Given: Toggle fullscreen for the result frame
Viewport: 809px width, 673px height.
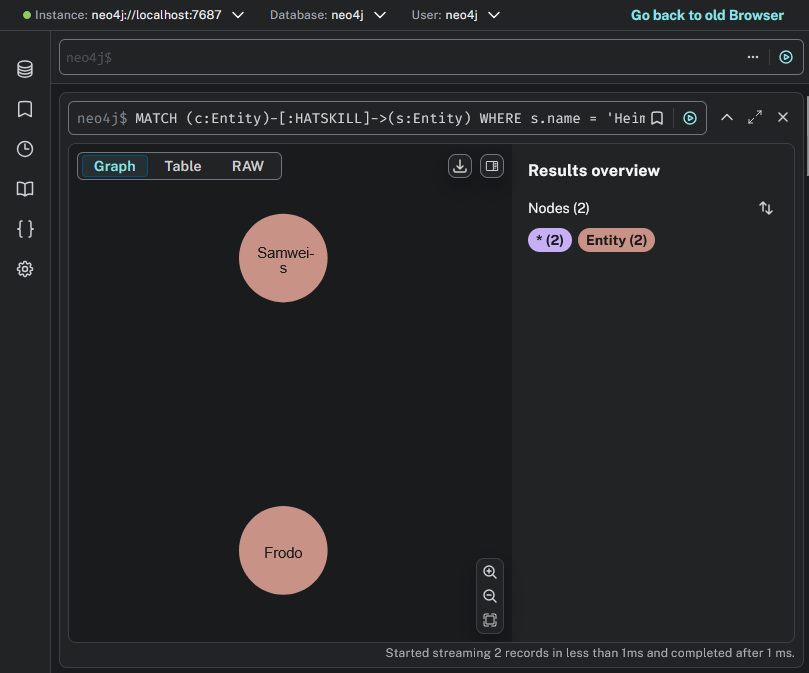Looking at the screenshot, I should 755,117.
